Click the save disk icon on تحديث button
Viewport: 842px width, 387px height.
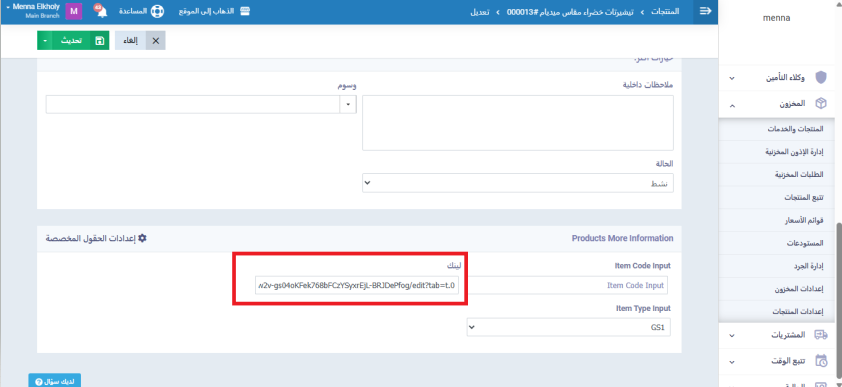pyautogui.click(x=99, y=41)
